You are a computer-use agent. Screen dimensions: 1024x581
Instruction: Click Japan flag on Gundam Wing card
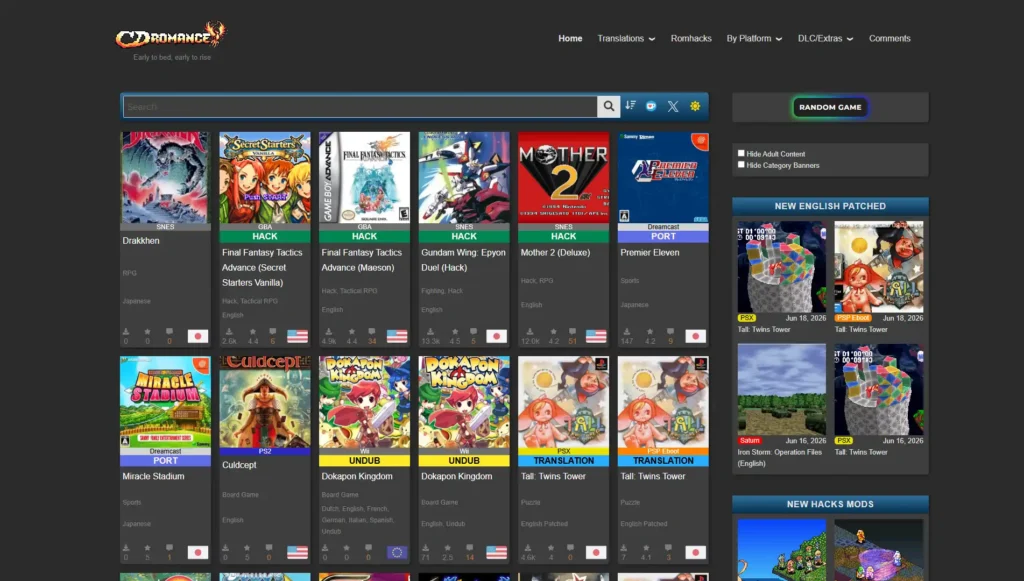(496, 336)
